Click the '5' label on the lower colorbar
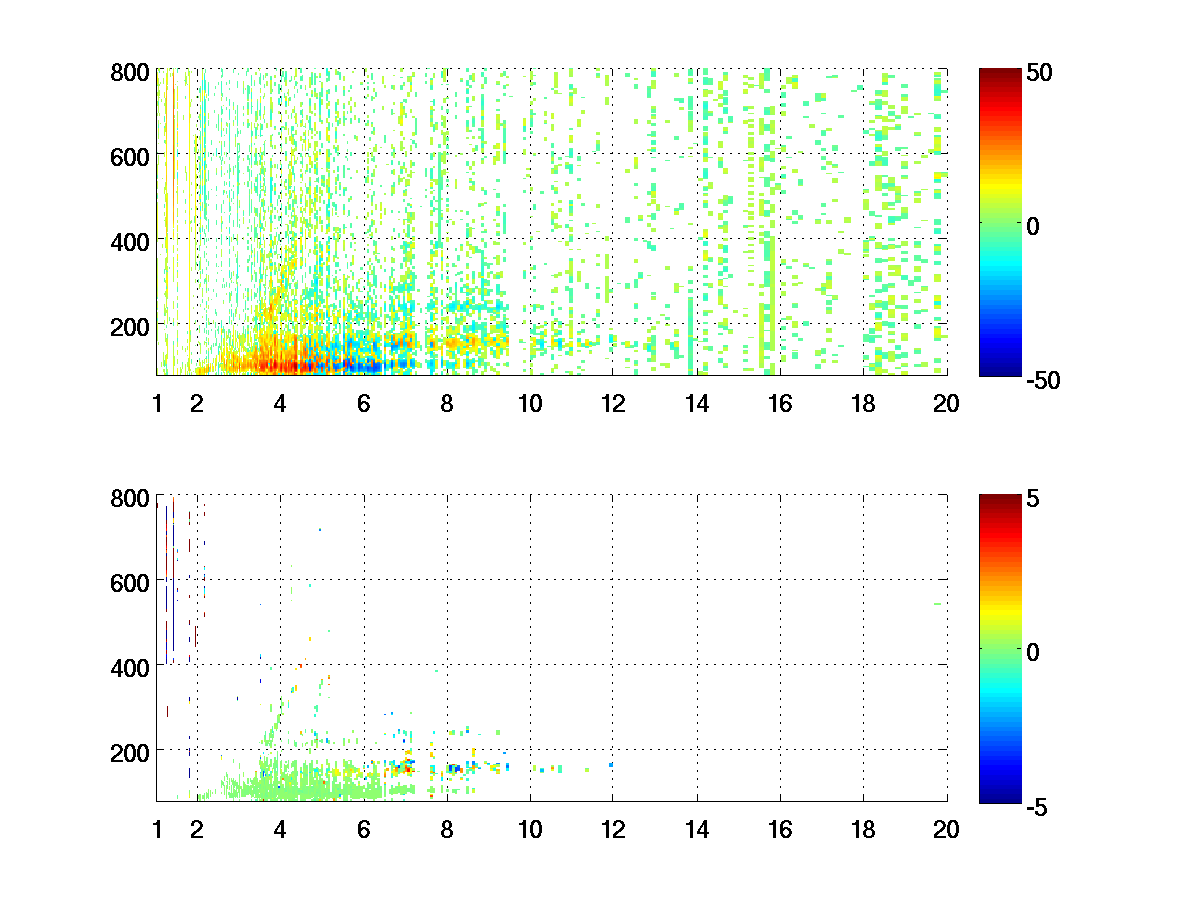This screenshot has height=900, width=1200. [x=1035, y=498]
